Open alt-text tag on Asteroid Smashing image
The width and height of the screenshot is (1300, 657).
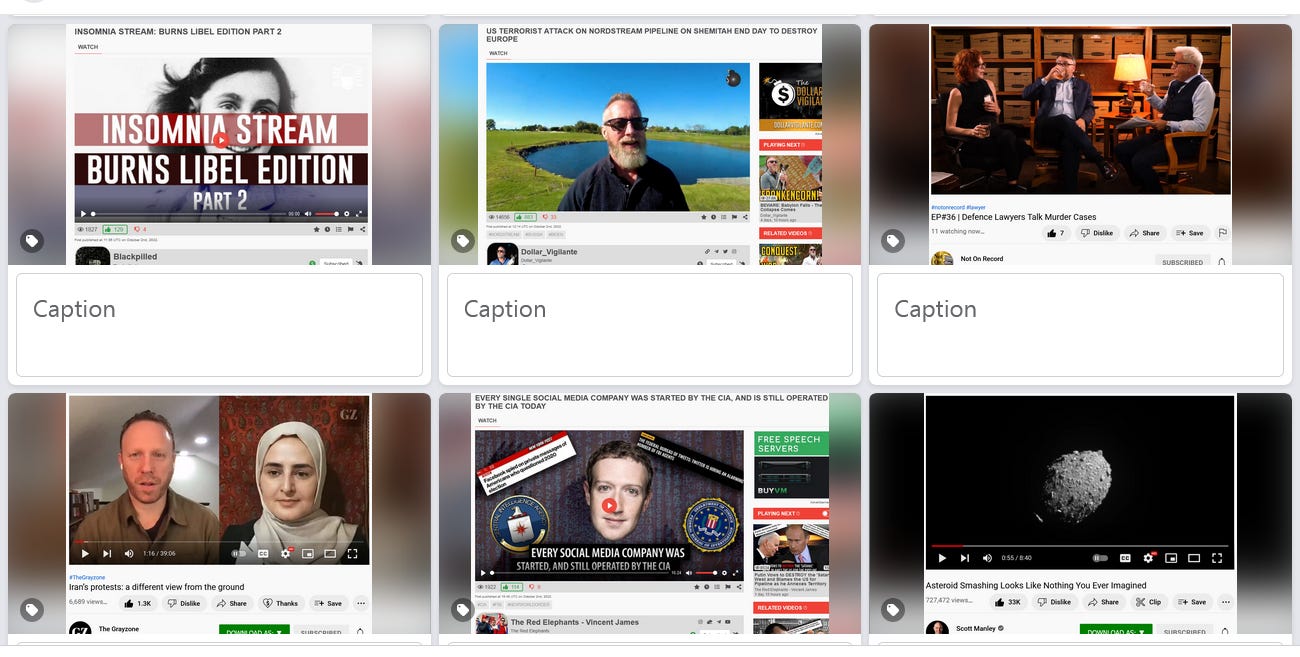[893, 609]
